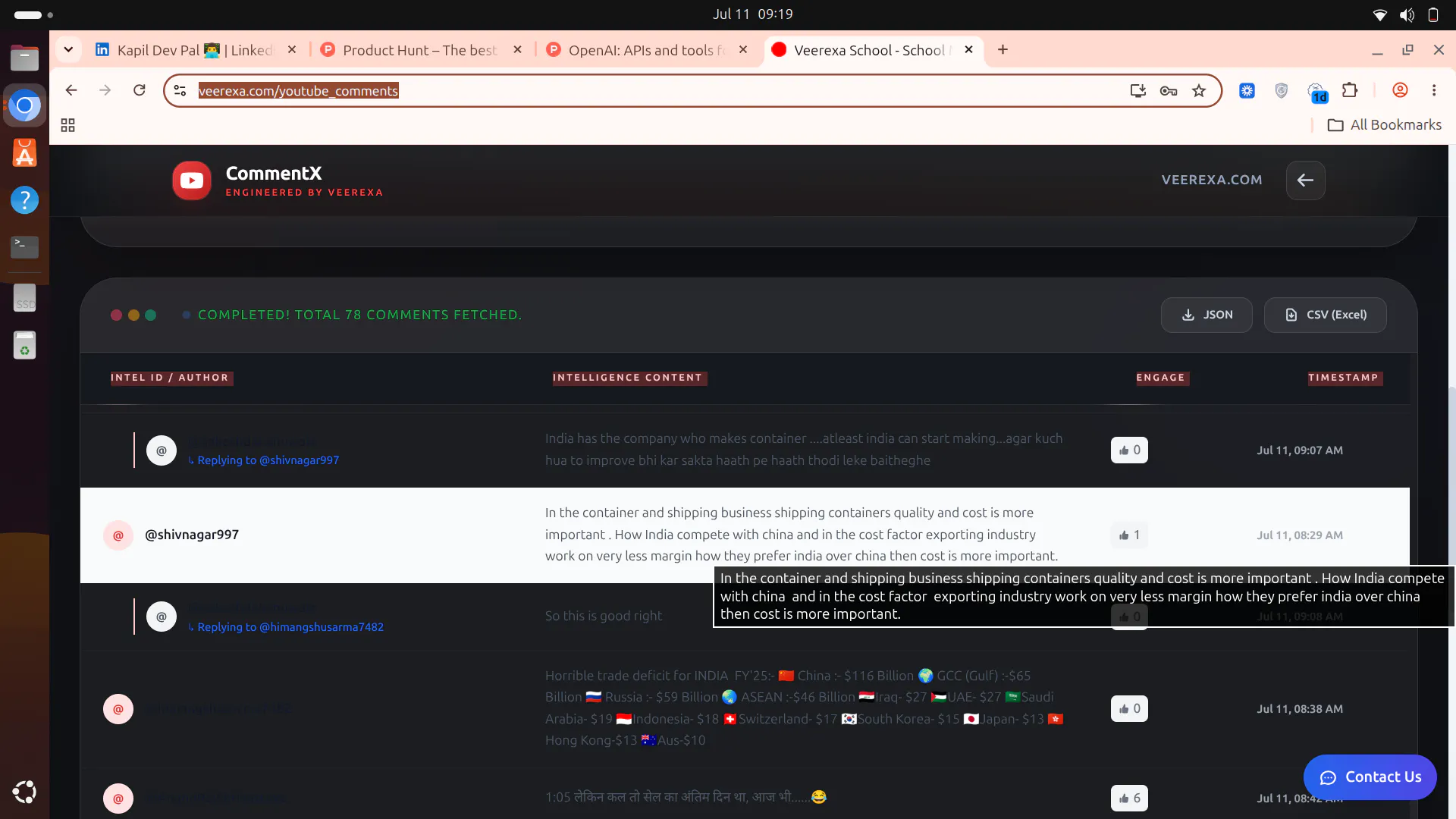This screenshot has height=819, width=1456.
Task: Switch to the Product Hunt tab
Action: [419, 50]
